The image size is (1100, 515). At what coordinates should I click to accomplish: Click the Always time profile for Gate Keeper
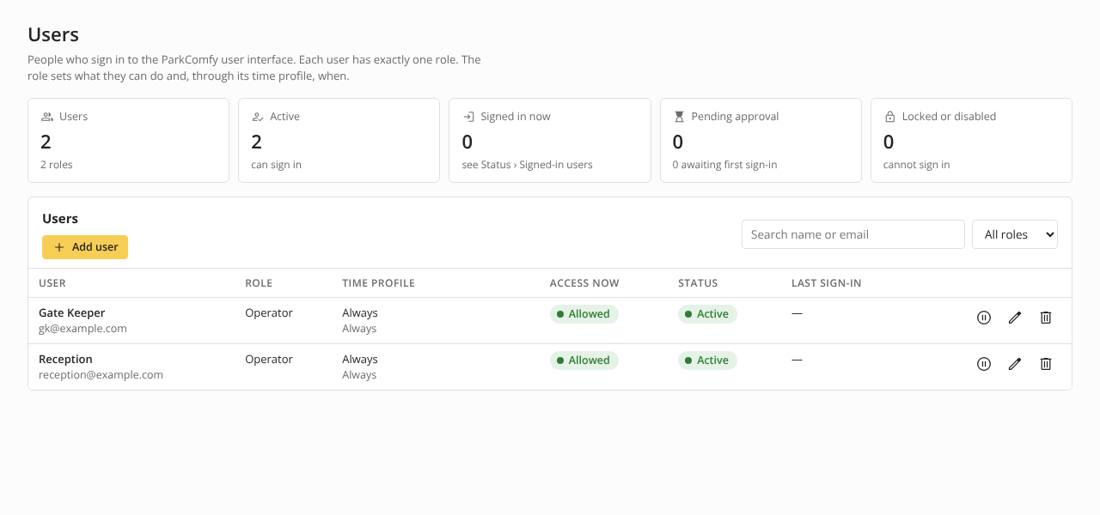tap(360, 313)
